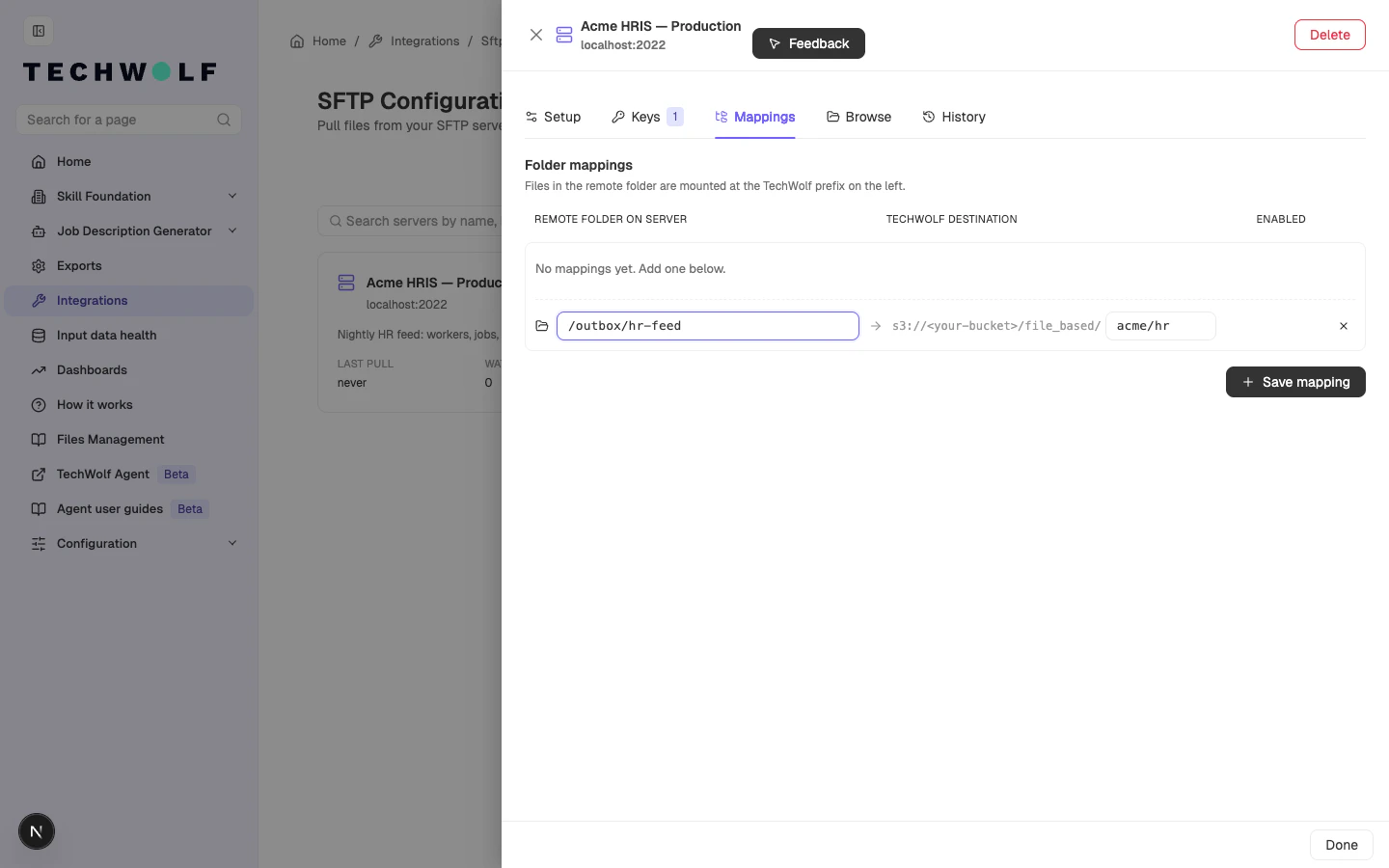The height and width of the screenshot is (868, 1389).
Task: Click the Exports gear icon in sidebar
Action: pos(39,266)
